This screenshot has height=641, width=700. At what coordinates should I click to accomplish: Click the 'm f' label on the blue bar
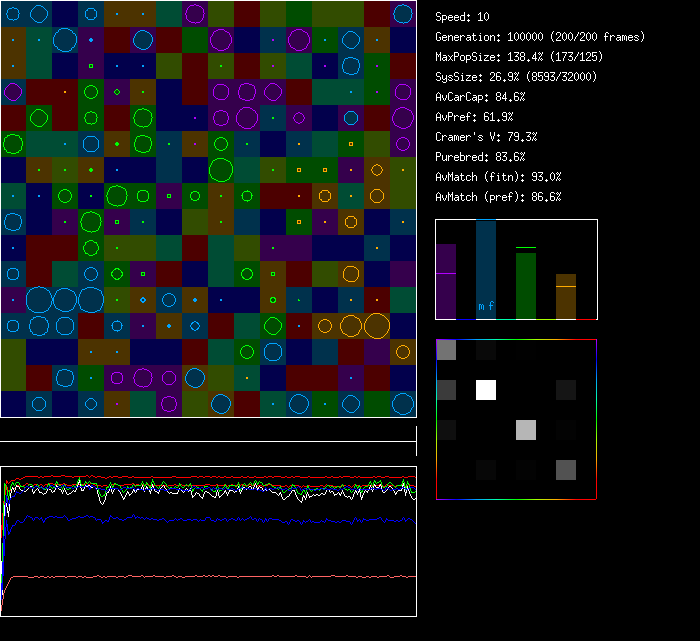point(486,306)
